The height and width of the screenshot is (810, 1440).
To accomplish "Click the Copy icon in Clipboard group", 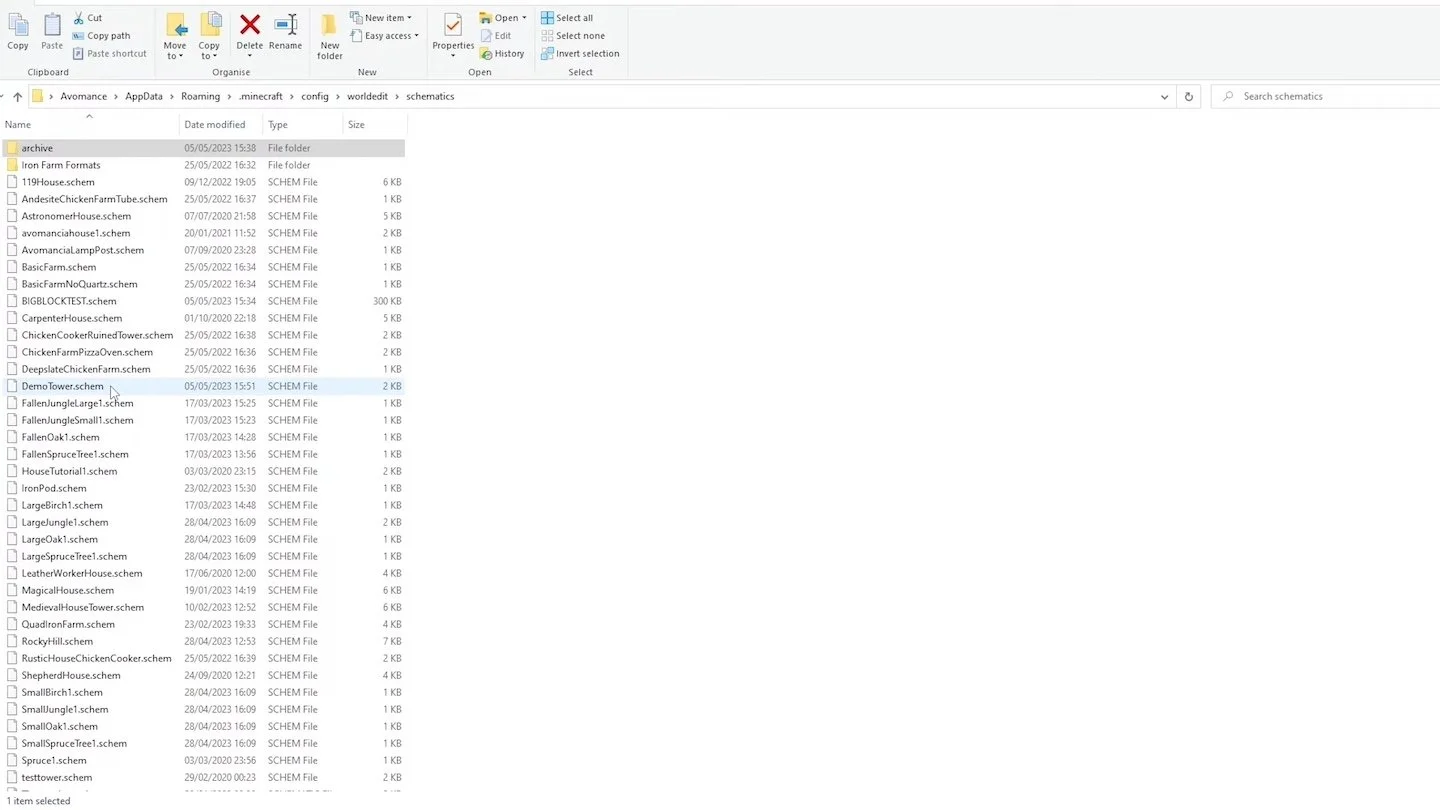I will [x=18, y=32].
